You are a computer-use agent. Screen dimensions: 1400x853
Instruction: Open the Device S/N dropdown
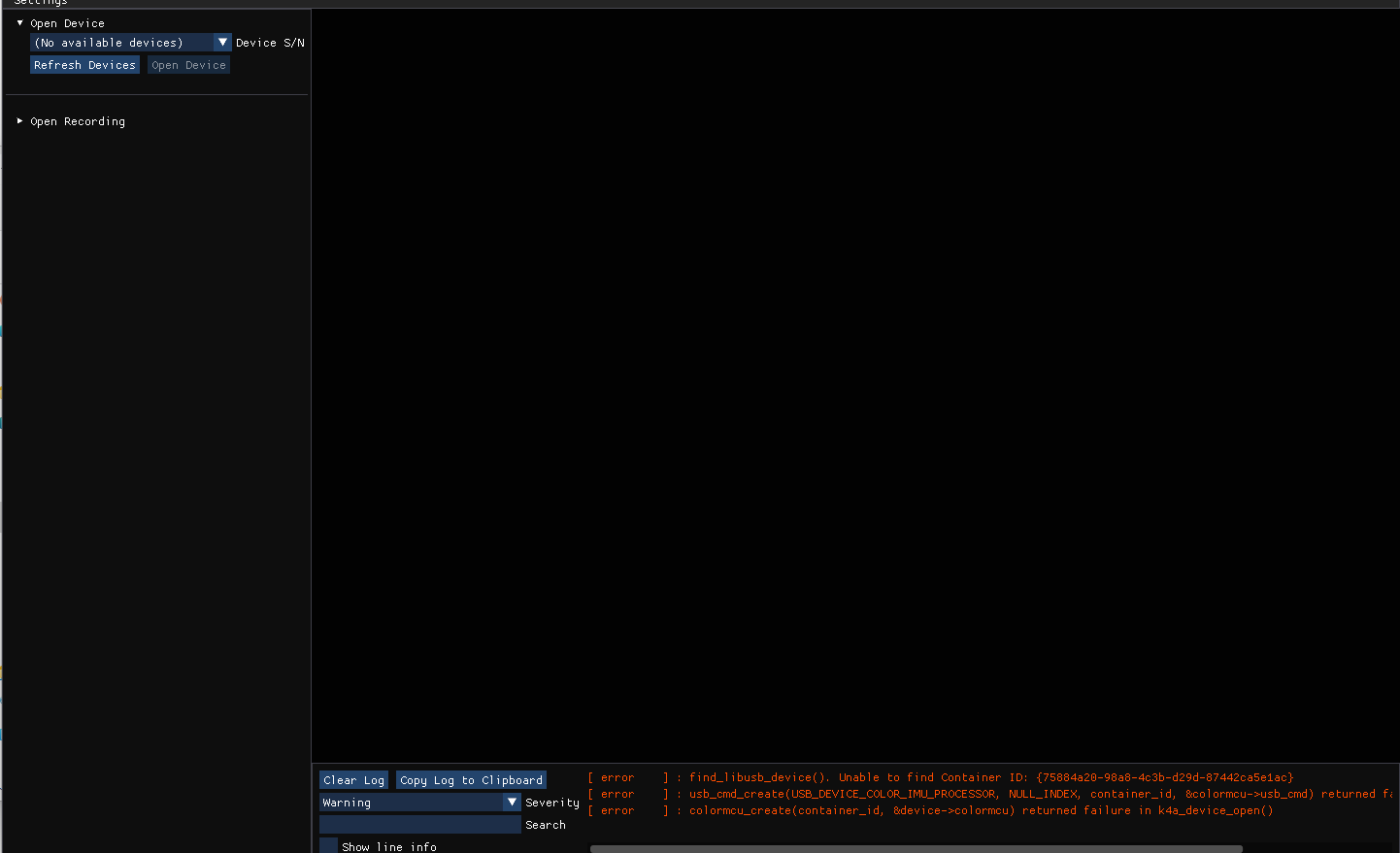pos(130,43)
